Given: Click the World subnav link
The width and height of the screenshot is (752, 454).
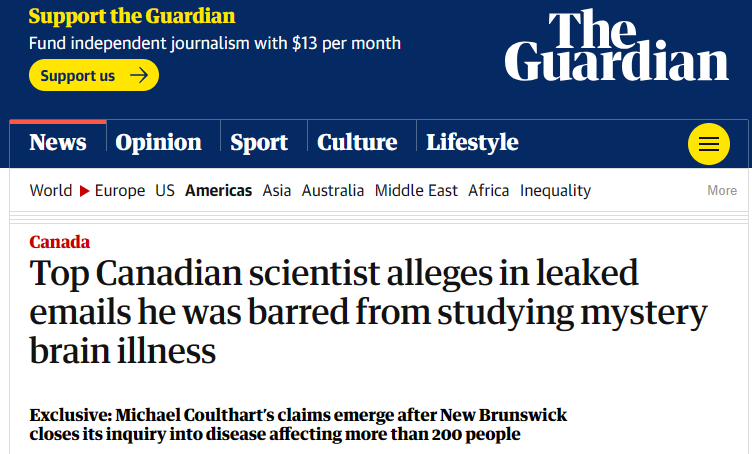Looking at the screenshot, I should 51,190.
